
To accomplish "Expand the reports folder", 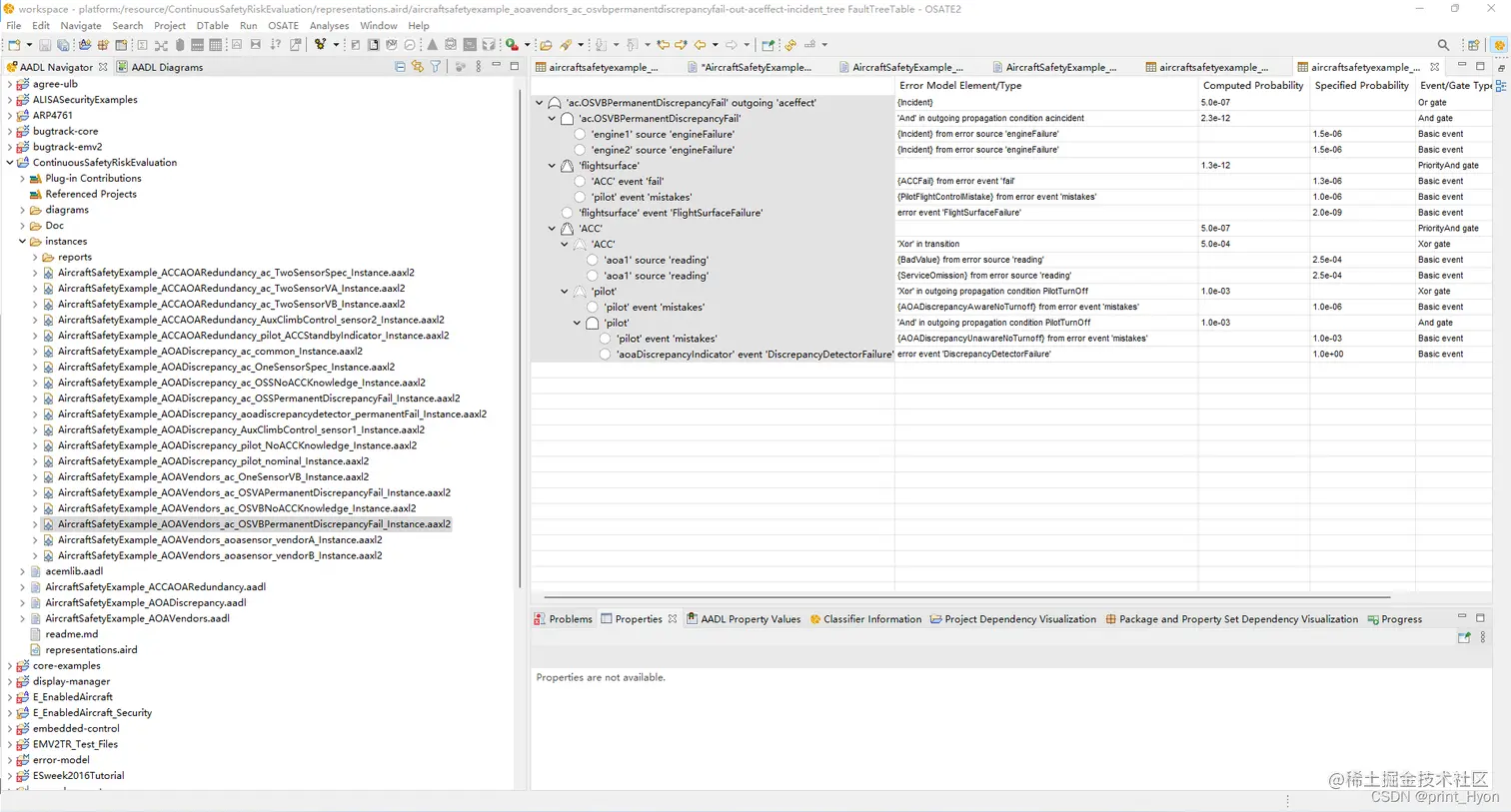I will pos(35,257).
